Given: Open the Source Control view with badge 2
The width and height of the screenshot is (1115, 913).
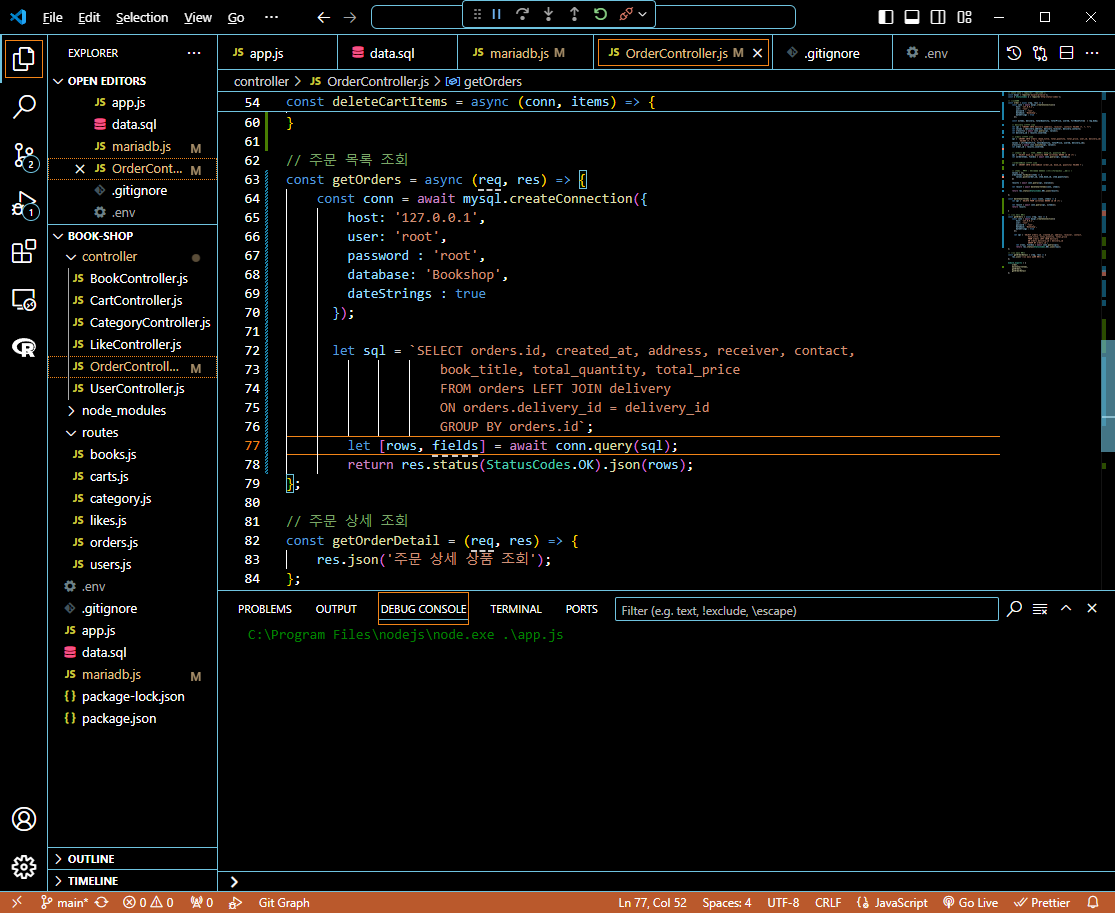Looking at the screenshot, I should [24, 156].
